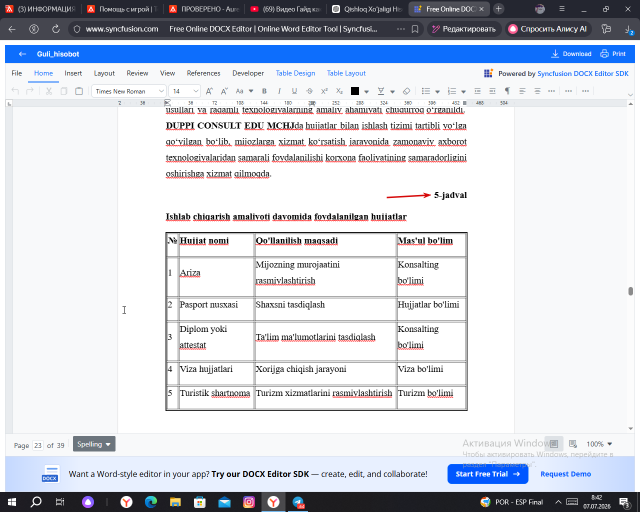640x512 pixels.
Task: Click the Cut scissors icon
Action: (x=49, y=91)
